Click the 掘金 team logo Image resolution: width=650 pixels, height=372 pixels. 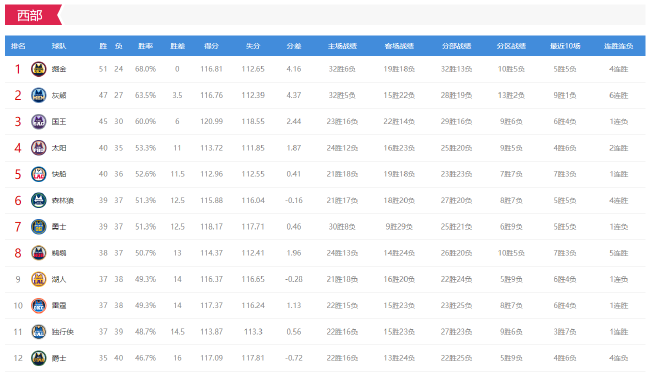(x=39, y=69)
